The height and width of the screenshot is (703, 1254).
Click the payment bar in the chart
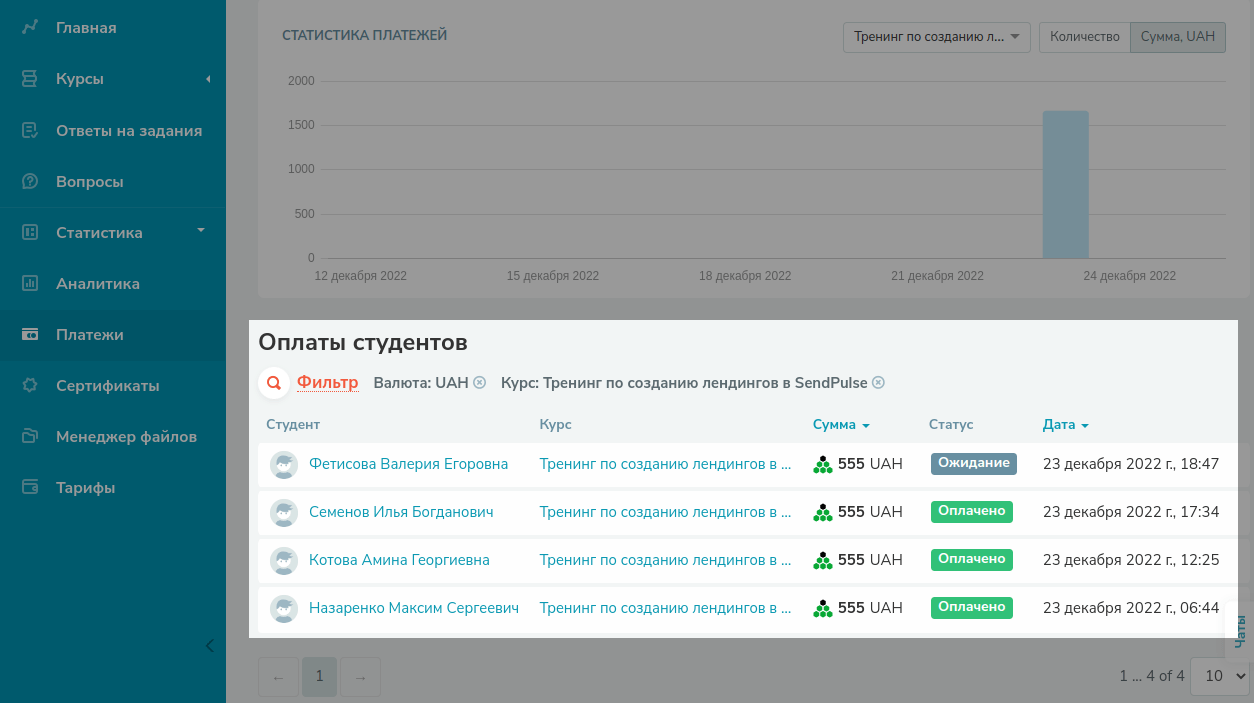(1065, 184)
